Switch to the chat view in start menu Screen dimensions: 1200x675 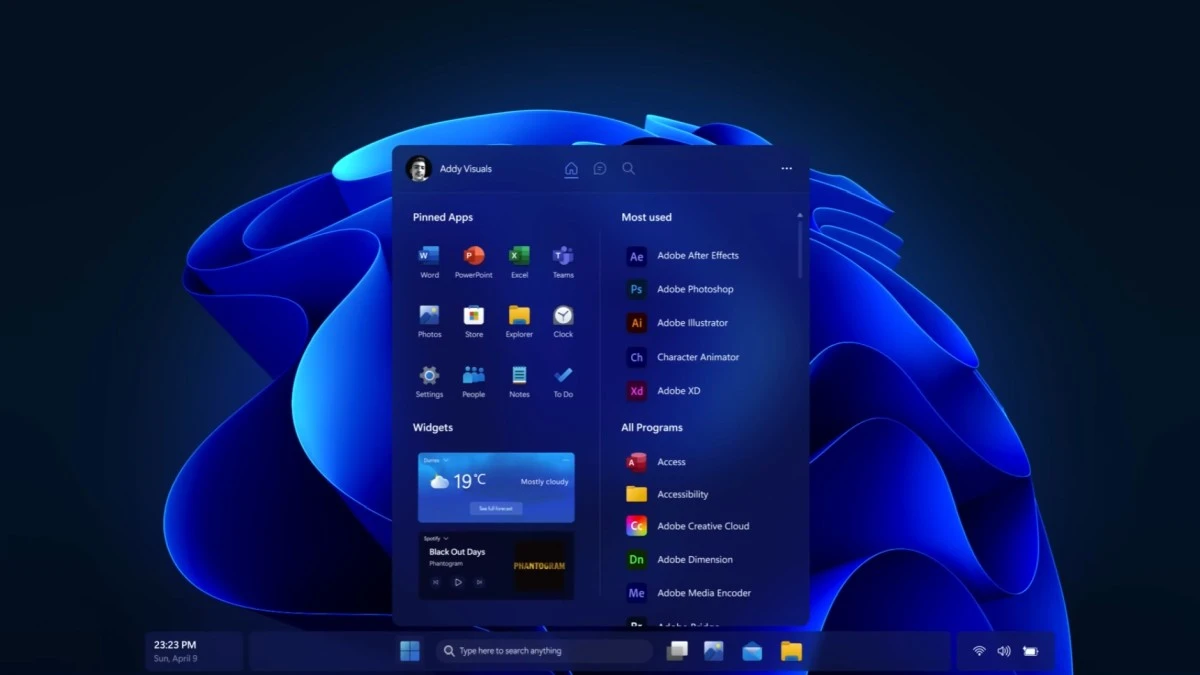[x=599, y=168]
